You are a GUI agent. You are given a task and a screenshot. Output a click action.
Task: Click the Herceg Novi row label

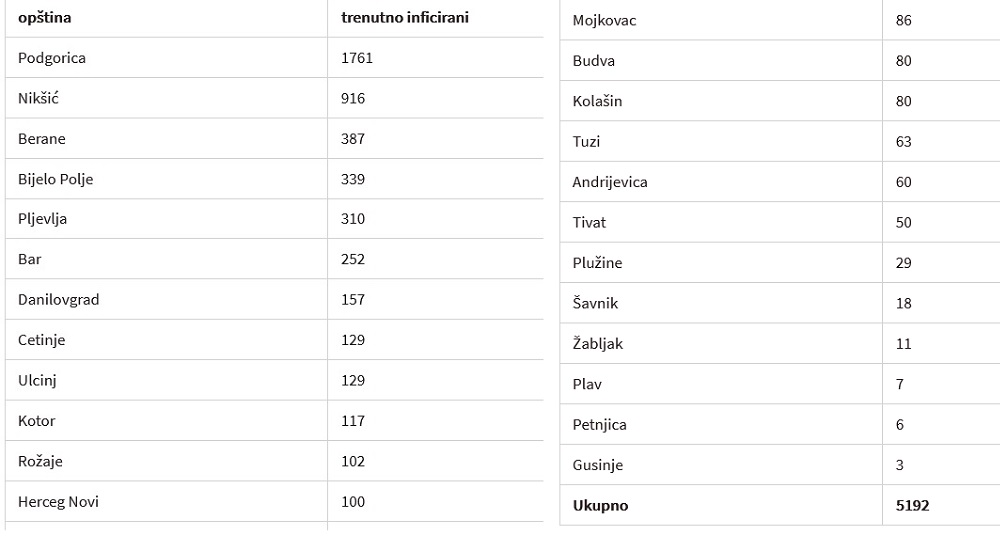point(58,502)
